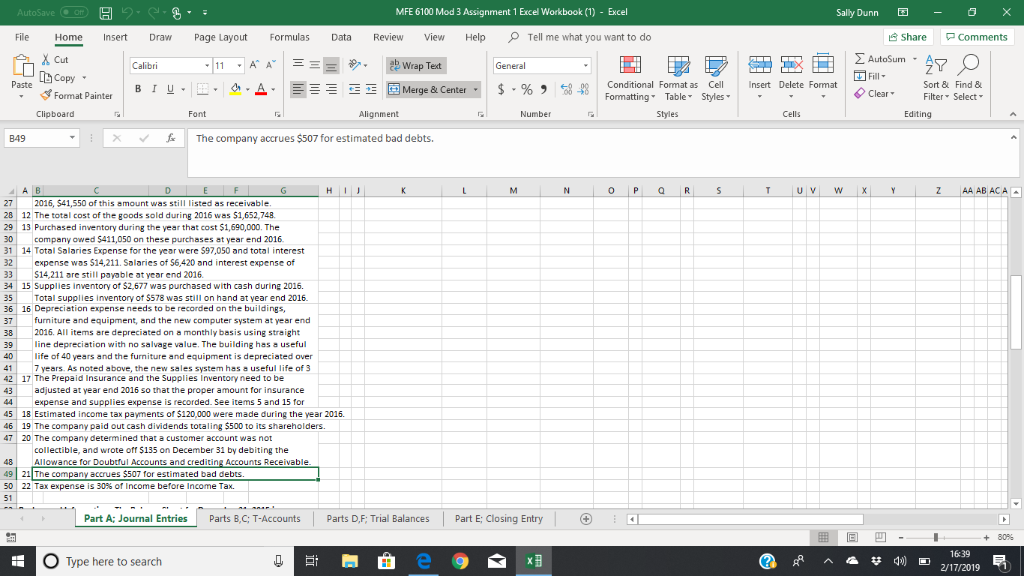1024x576 pixels.
Task: Click the Format Painter icon
Action: coord(48,97)
